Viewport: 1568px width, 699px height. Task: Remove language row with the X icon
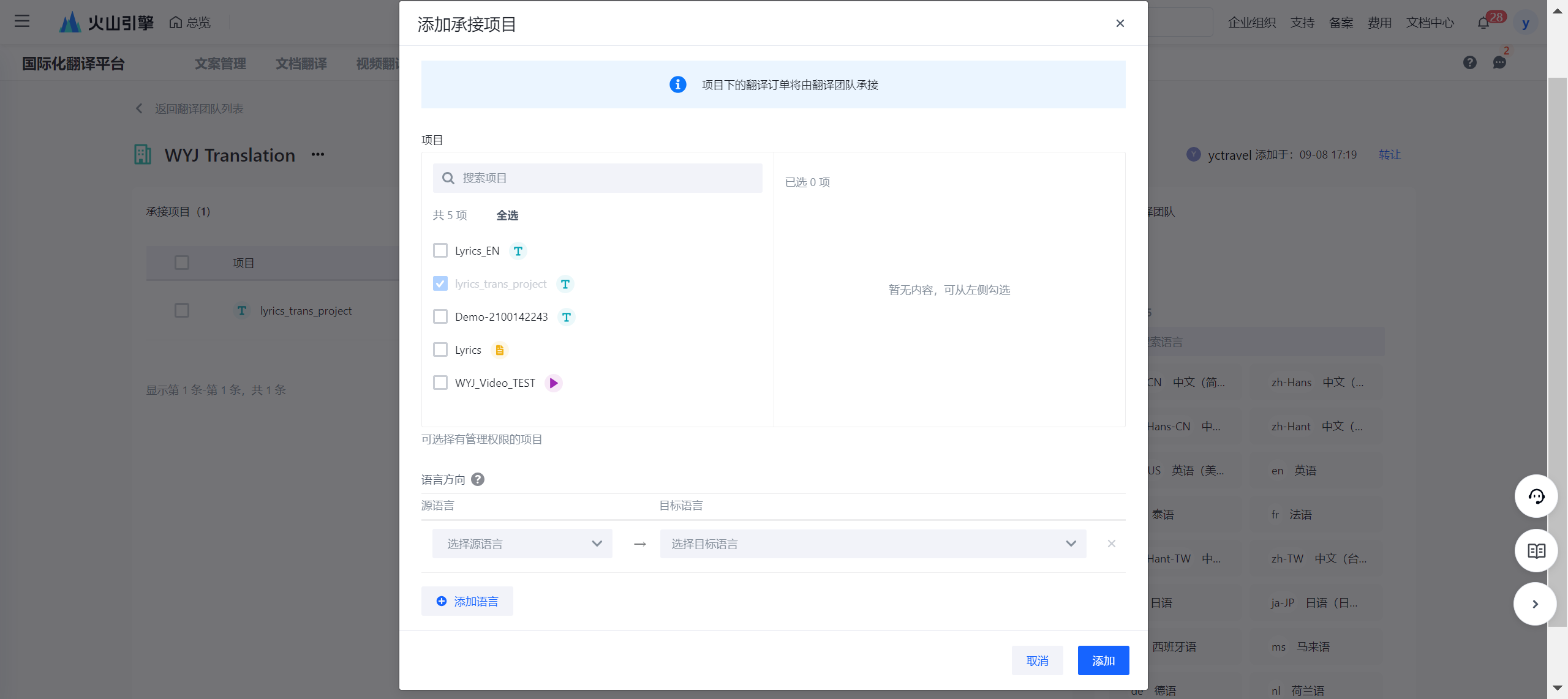(1111, 544)
